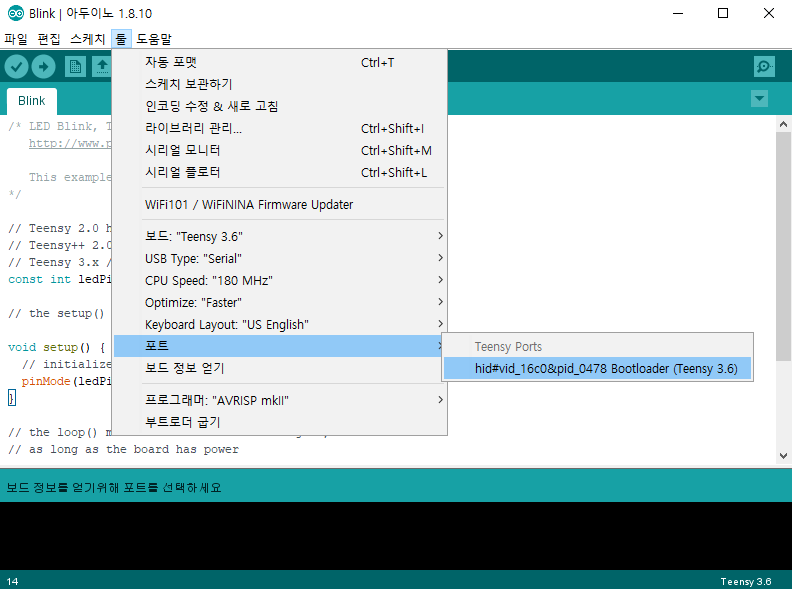Expand CPU Speed: "180 MHz" submenu
Image resolution: width=792 pixels, height=589 pixels.
280,280
